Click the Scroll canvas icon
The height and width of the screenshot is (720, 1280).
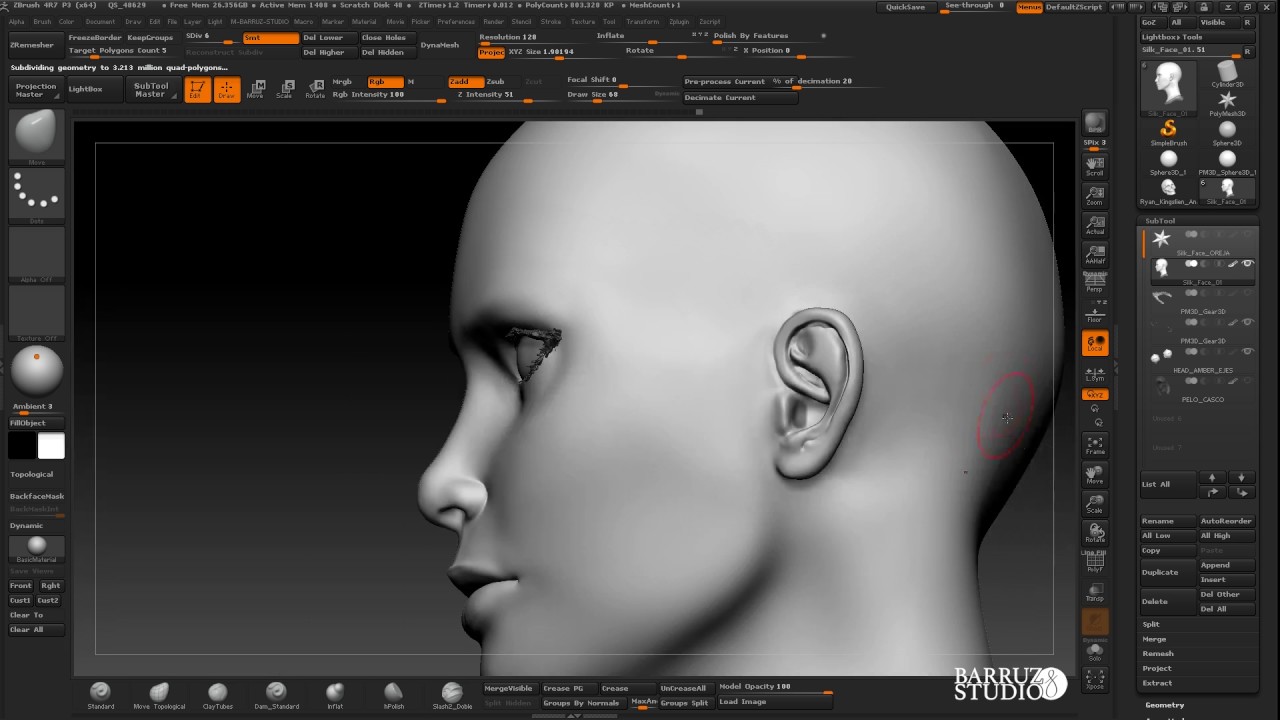[x=1095, y=166]
